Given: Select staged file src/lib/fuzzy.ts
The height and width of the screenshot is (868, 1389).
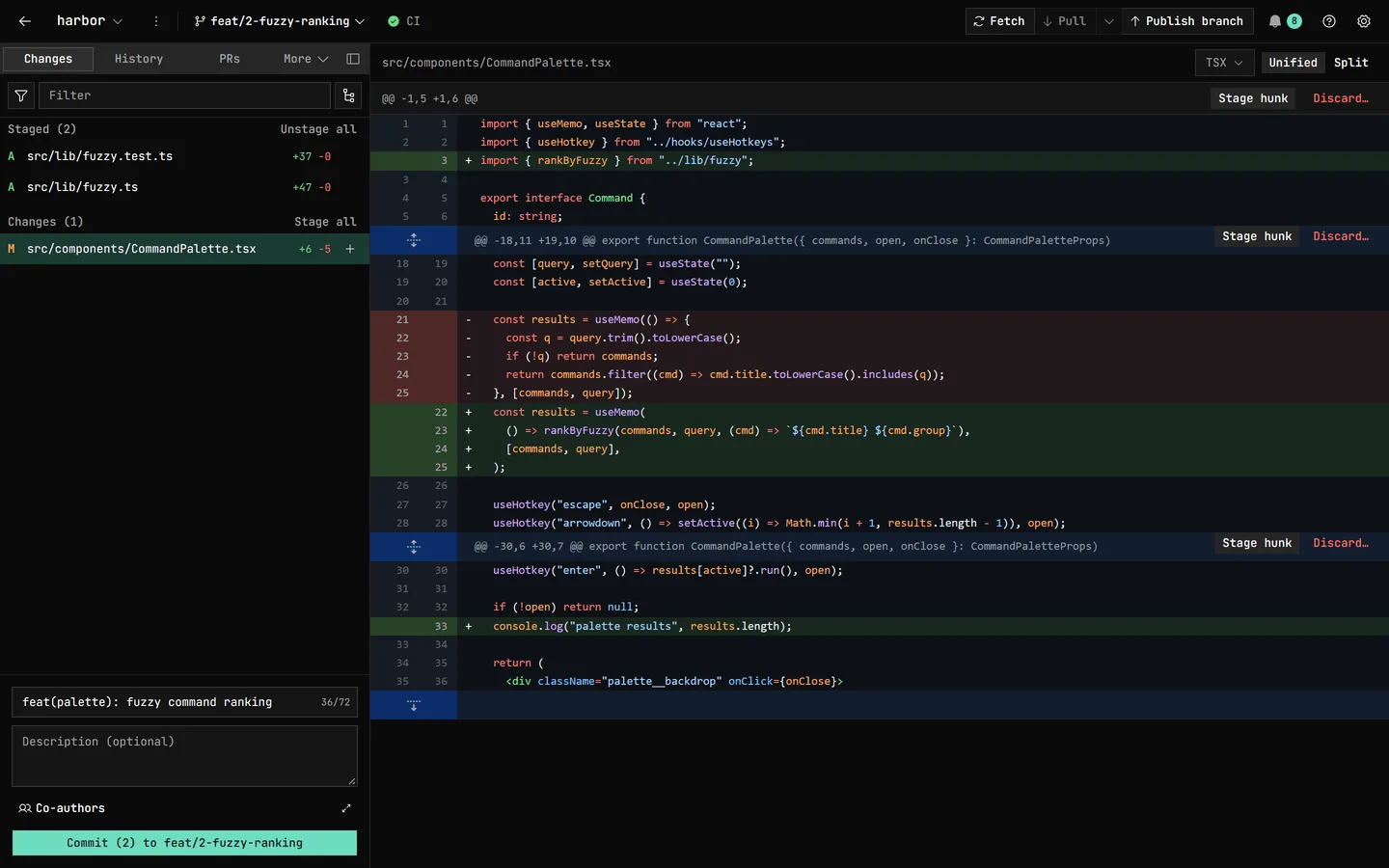Looking at the screenshot, I should (x=184, y=187).
